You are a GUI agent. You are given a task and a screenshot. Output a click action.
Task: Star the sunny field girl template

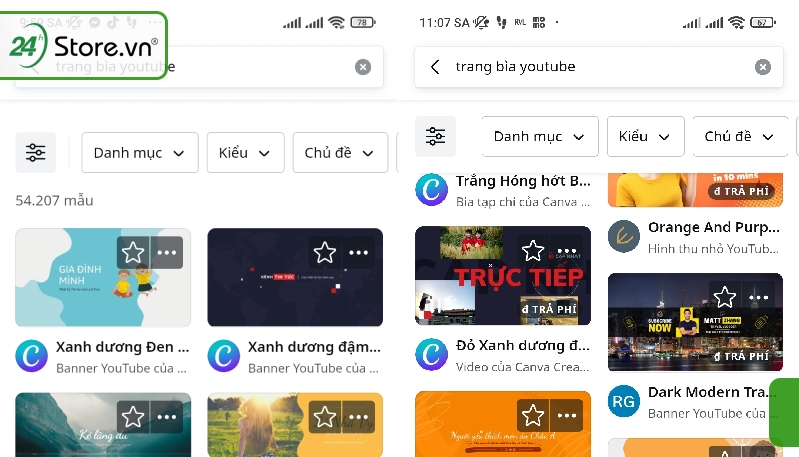(325, 417)
